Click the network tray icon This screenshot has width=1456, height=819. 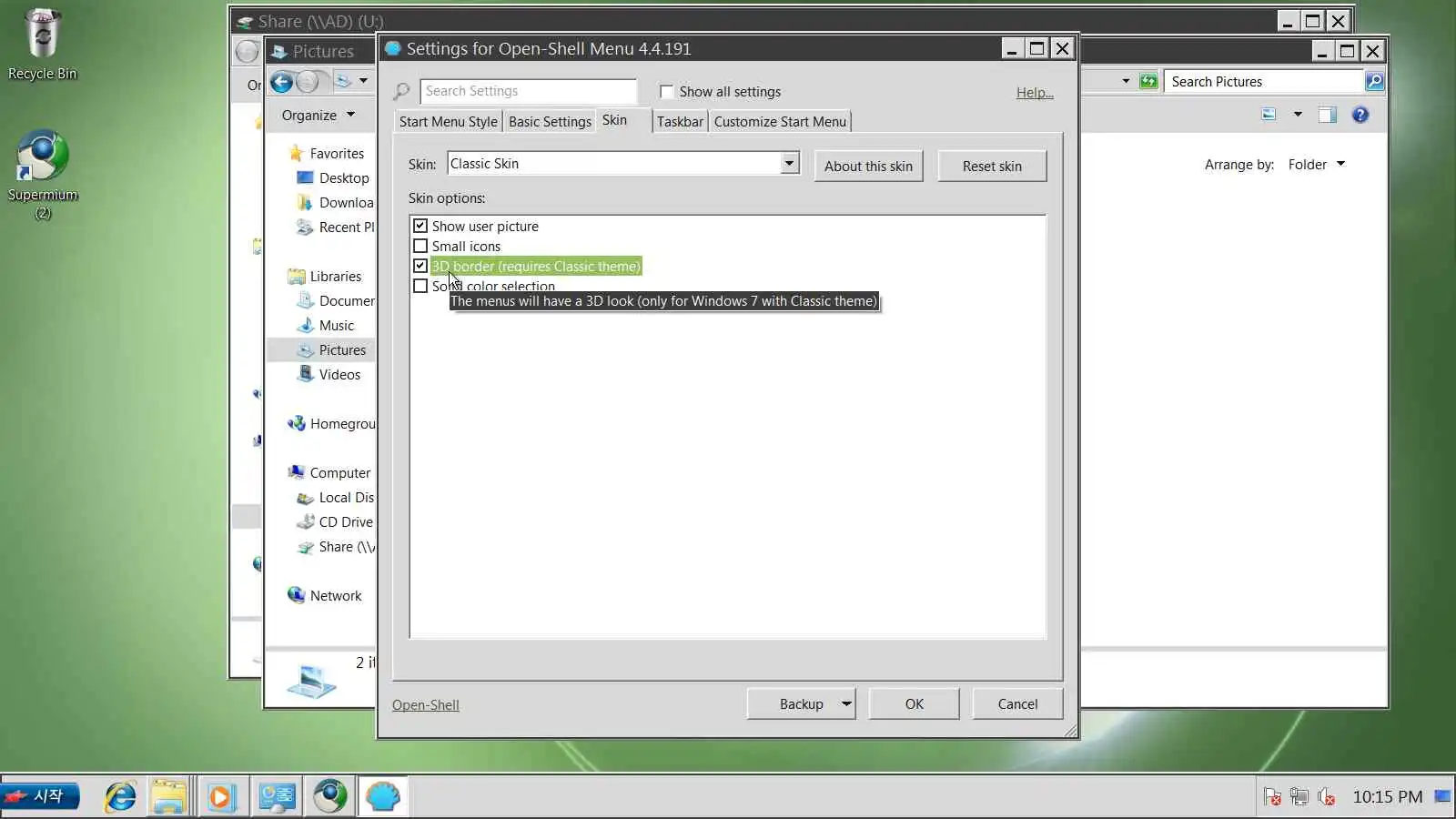[1299, 797]
